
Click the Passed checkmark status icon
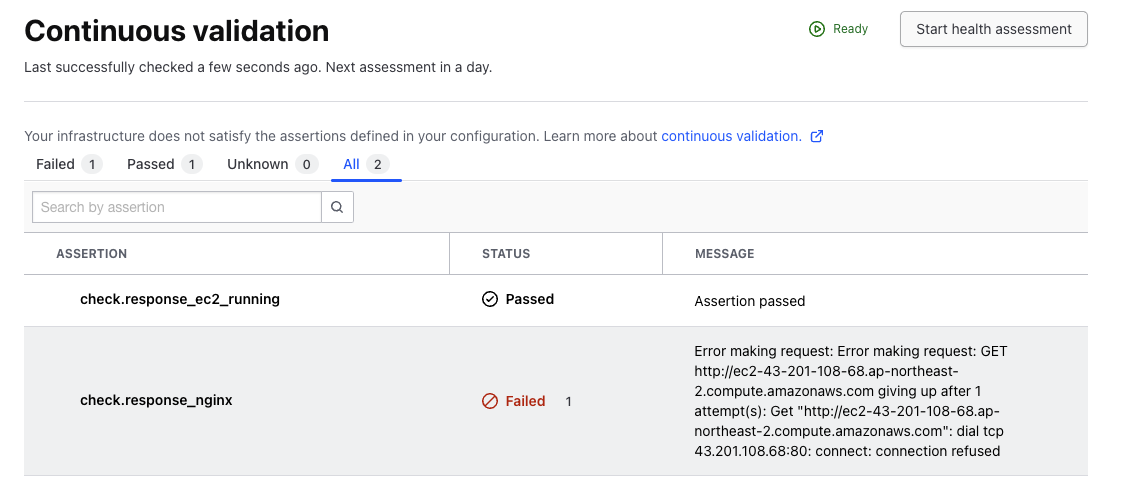point(490,299)
